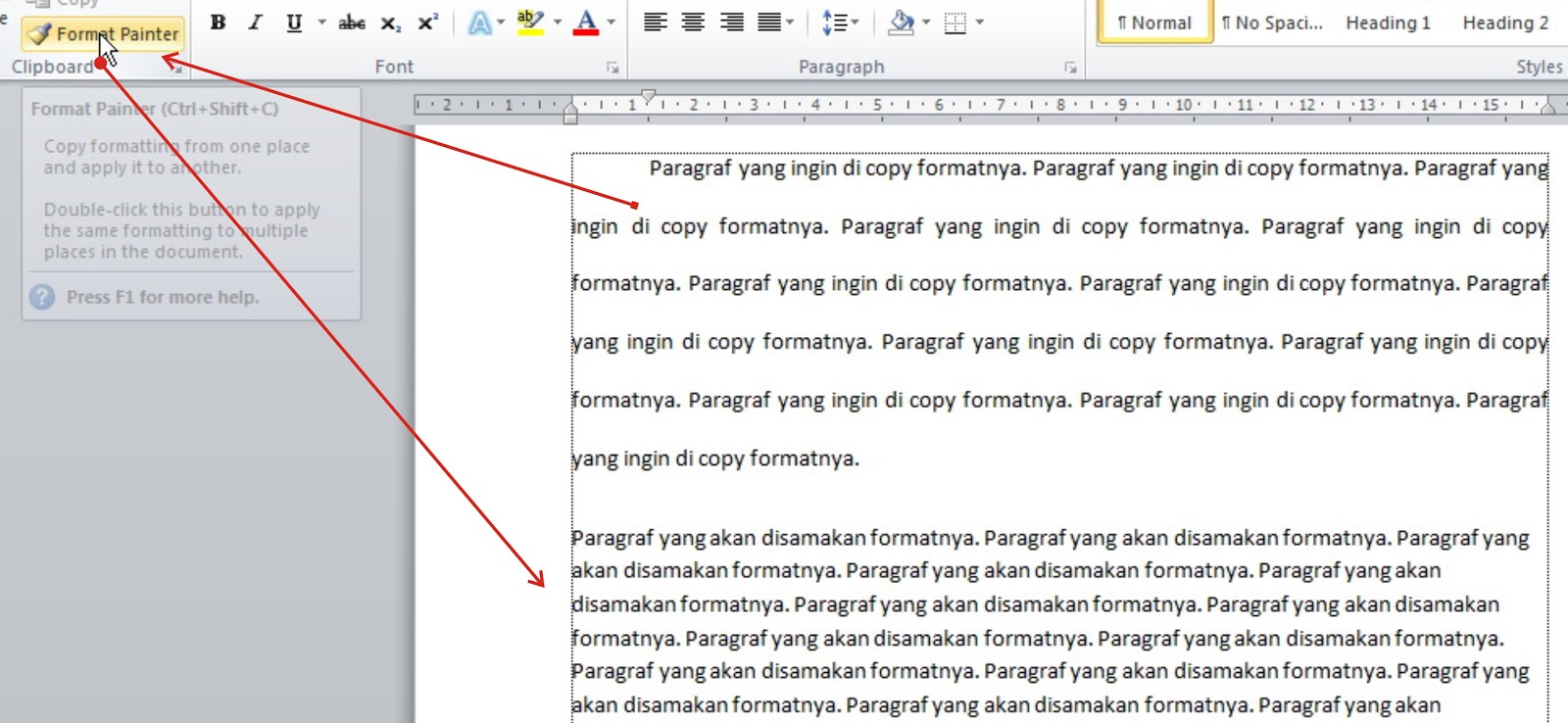Click the first line indent ruler marker

(648, 96)
